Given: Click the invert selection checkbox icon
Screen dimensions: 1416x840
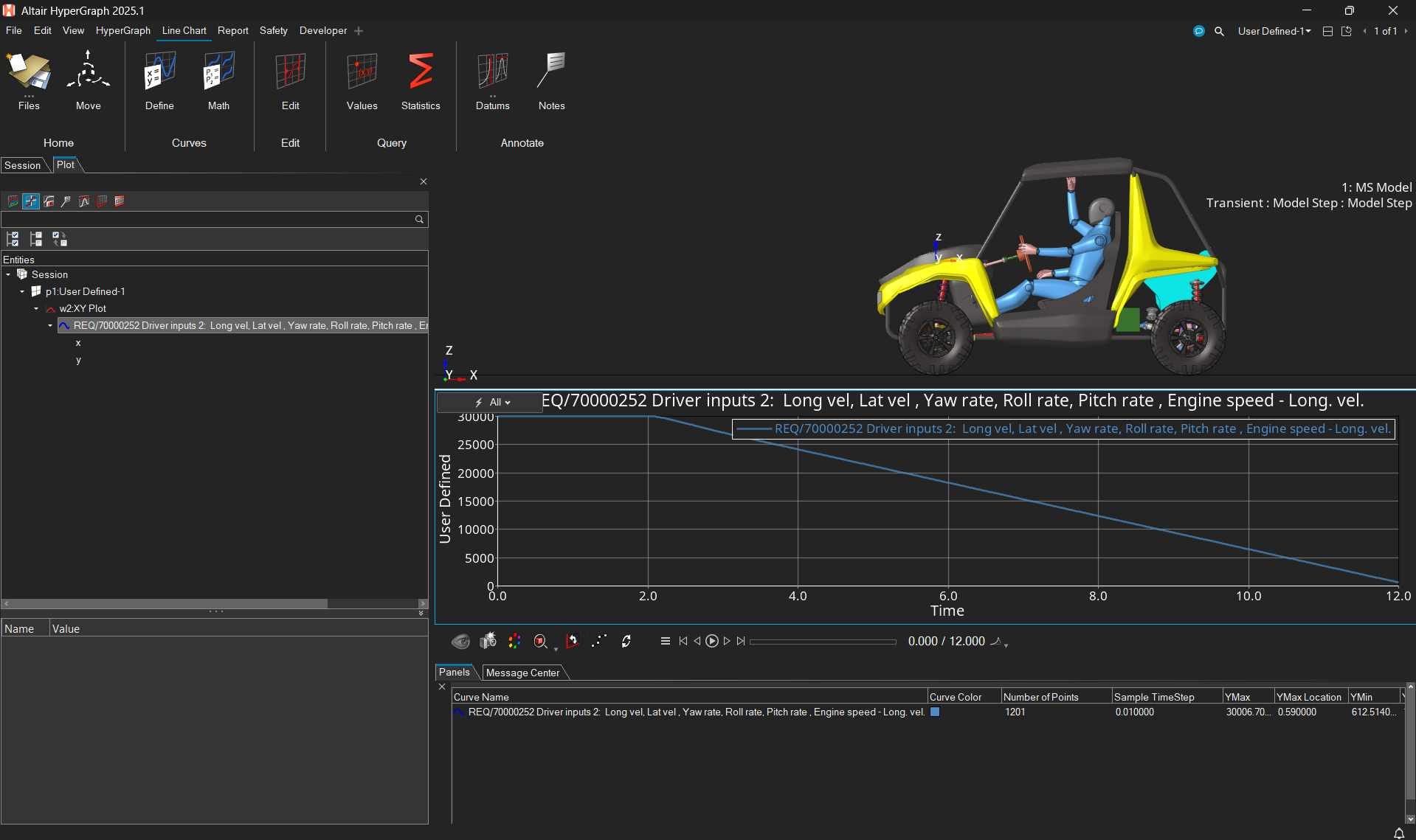Looking at the screenshot, I should pyautogui.click(x=60, y=239).
